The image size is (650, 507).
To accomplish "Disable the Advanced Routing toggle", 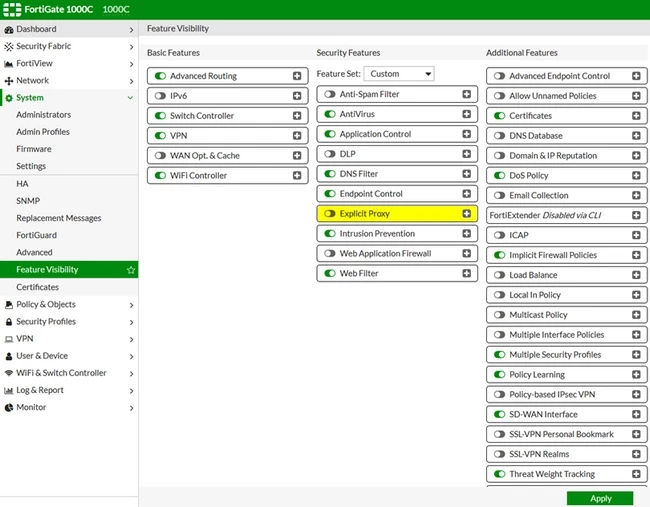I will click(160, 76).
